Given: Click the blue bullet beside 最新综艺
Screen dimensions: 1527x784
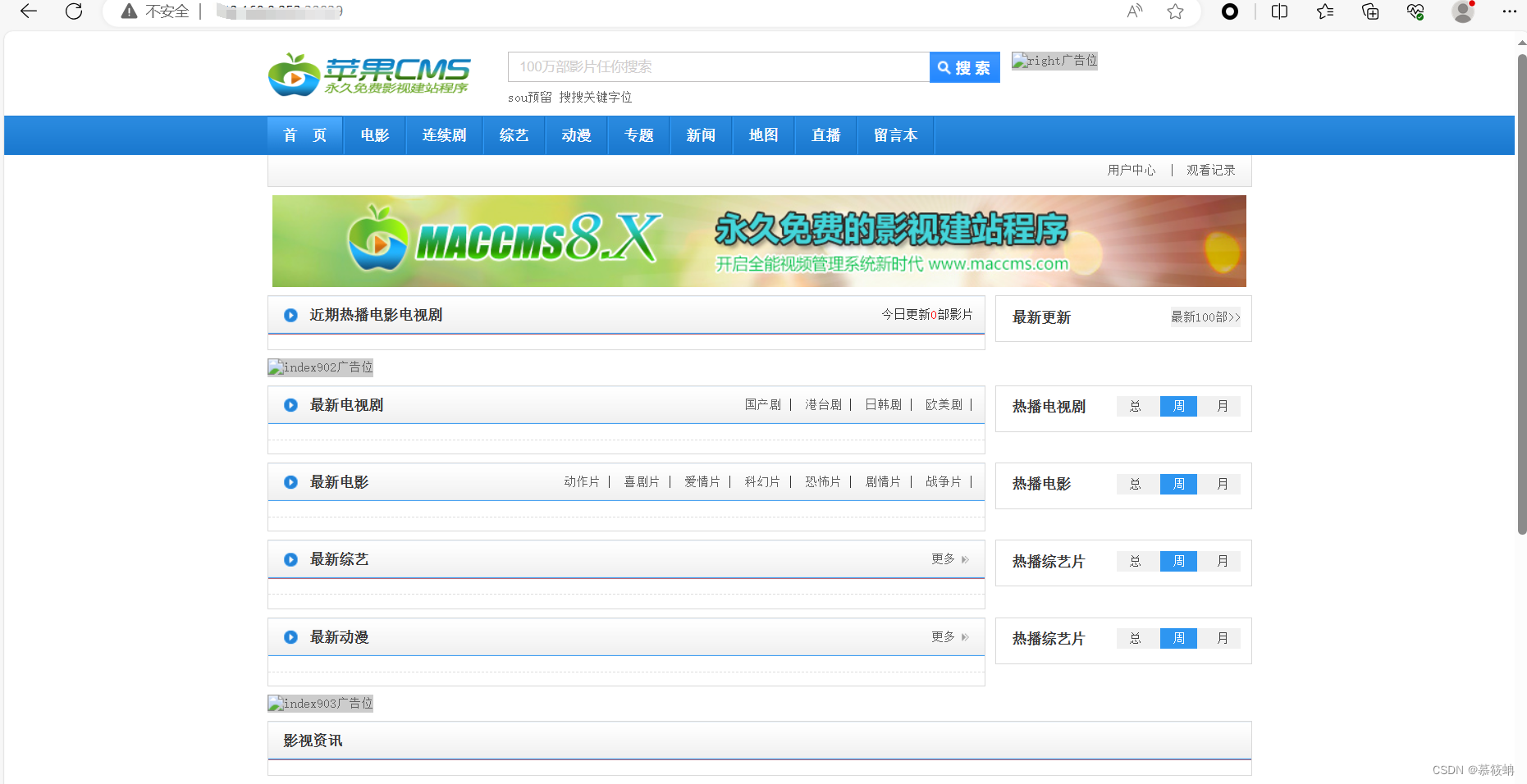Looking at the screenshot, I should point(290,559).
